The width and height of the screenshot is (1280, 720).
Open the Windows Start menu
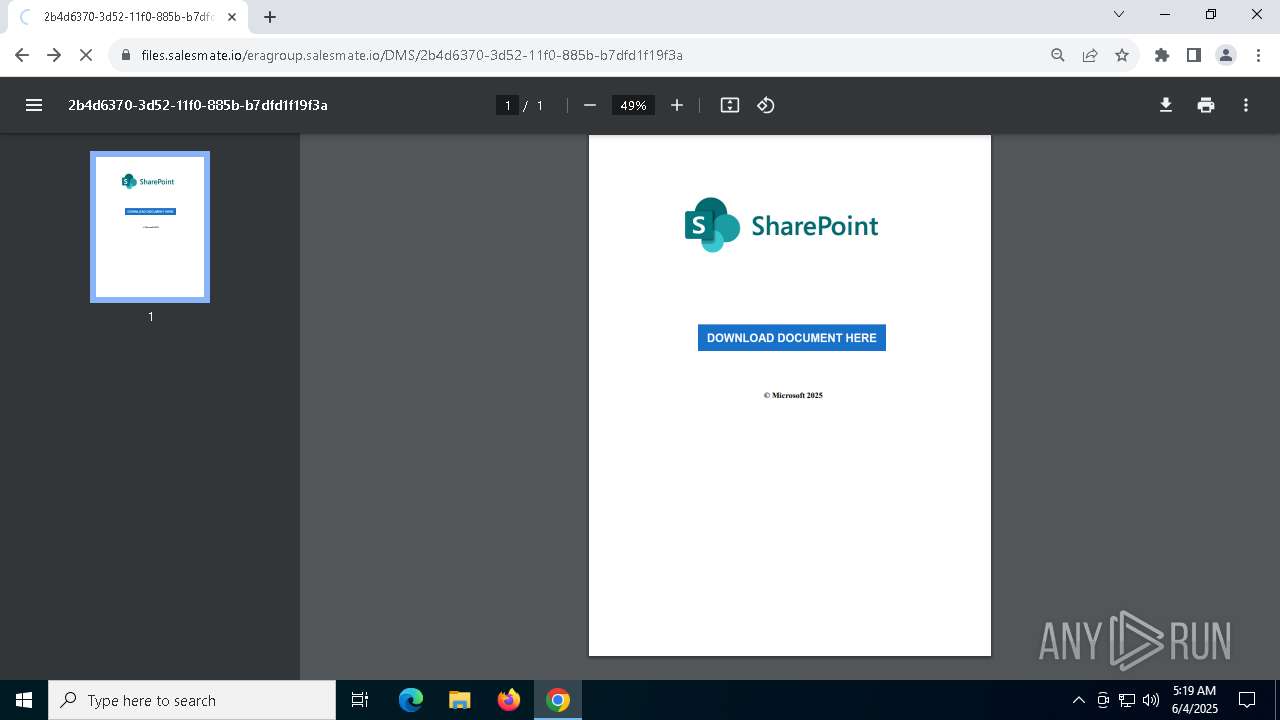coord(24,700)
